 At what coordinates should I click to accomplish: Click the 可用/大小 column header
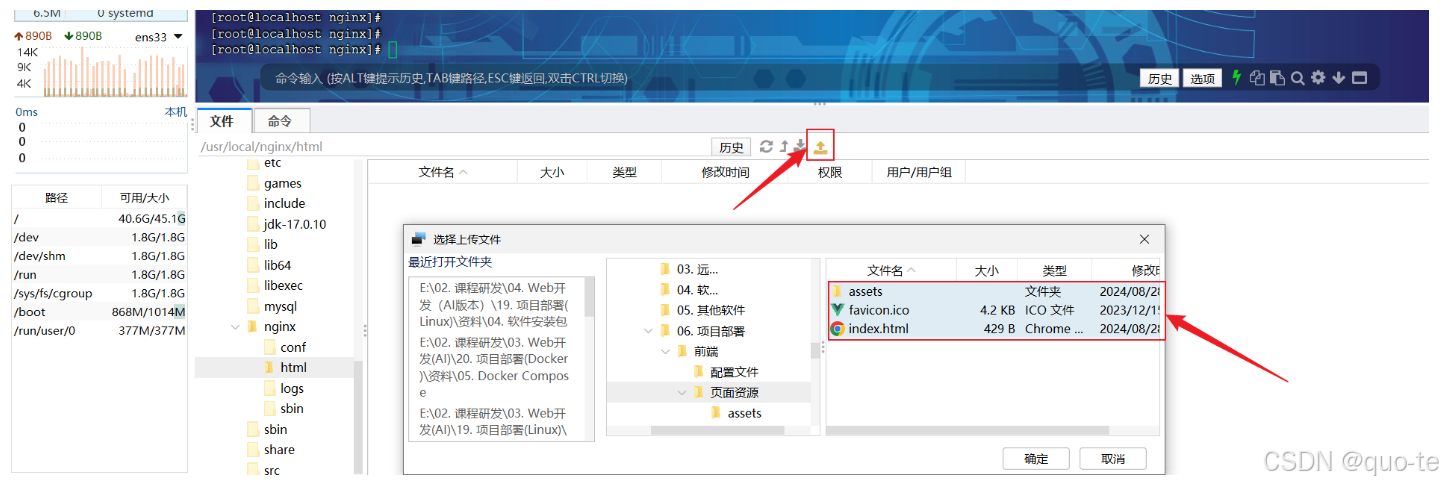[x=144, y=198]
